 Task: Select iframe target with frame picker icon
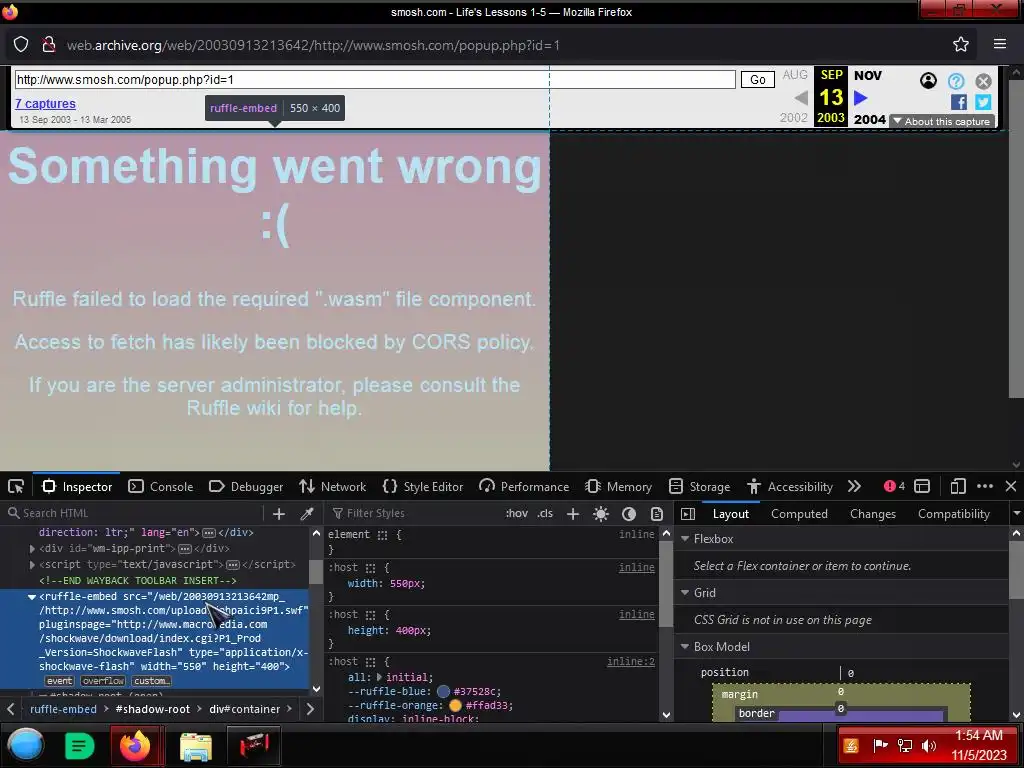tap(922, 487)
